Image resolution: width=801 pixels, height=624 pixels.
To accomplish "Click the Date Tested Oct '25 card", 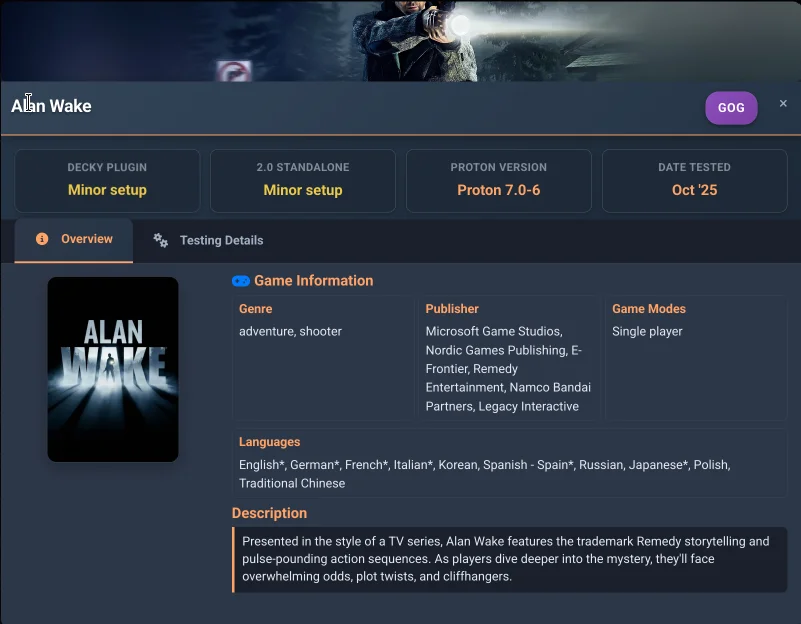I will pos(694,180).
